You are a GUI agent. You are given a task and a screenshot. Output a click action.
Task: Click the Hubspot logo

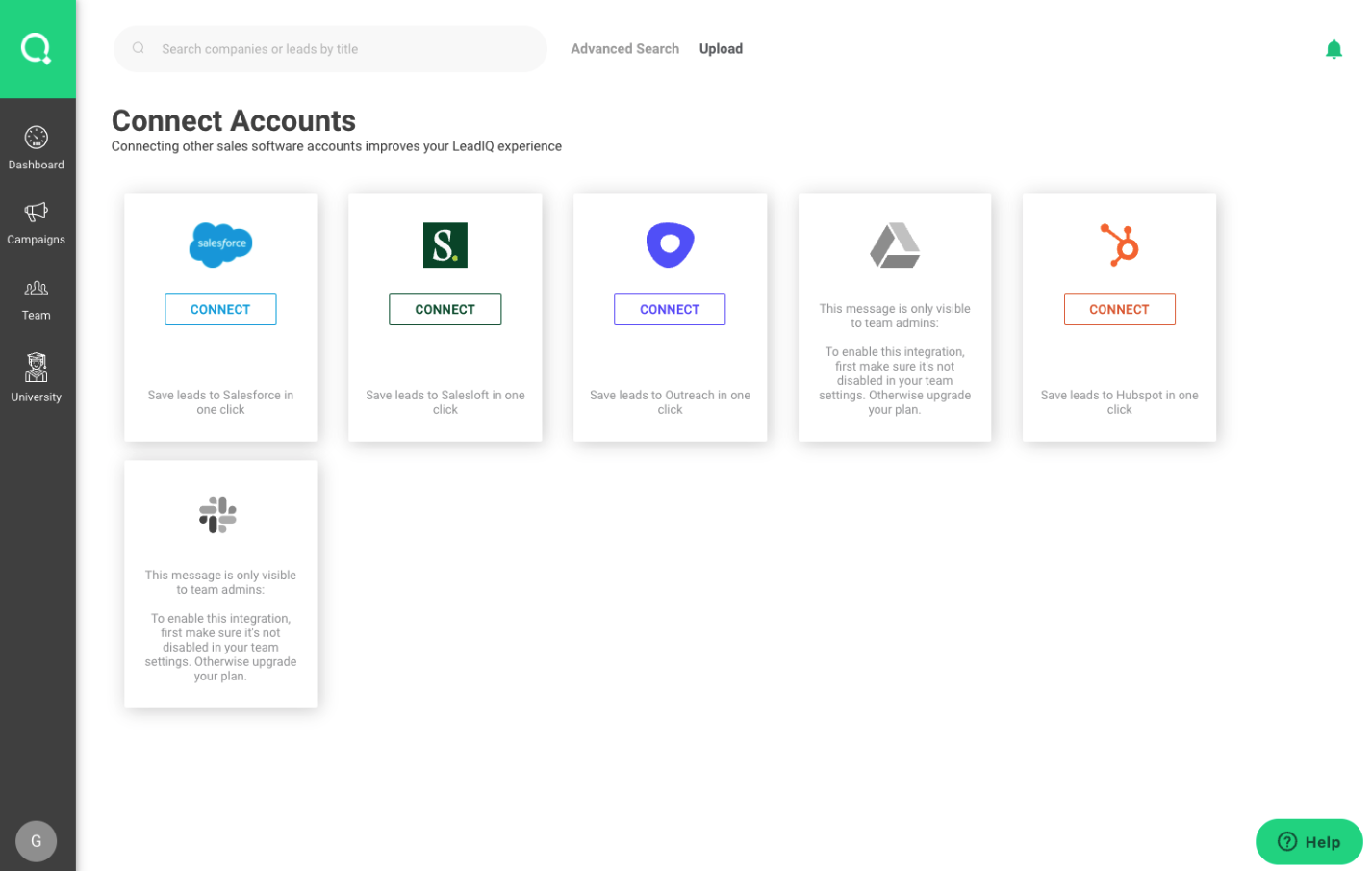click(1120, 244)
